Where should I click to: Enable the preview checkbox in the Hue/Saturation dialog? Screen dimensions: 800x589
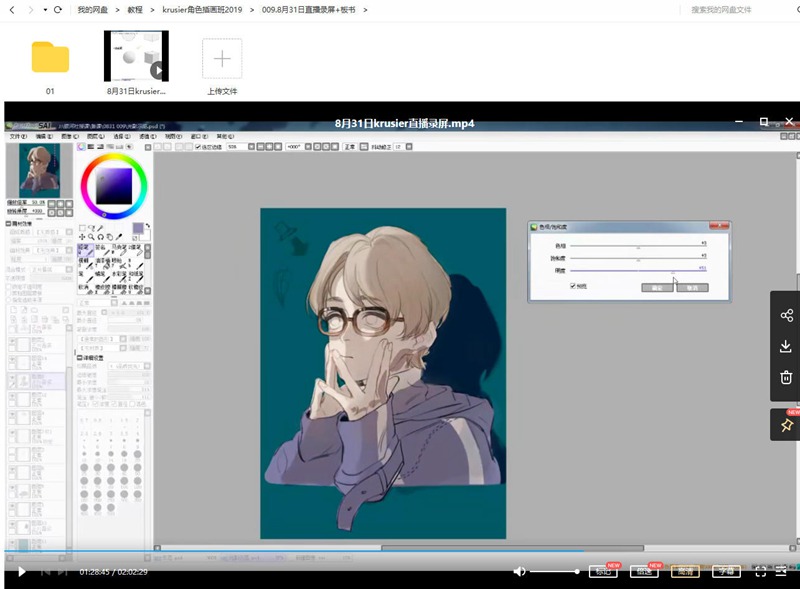tap(572, 286)
